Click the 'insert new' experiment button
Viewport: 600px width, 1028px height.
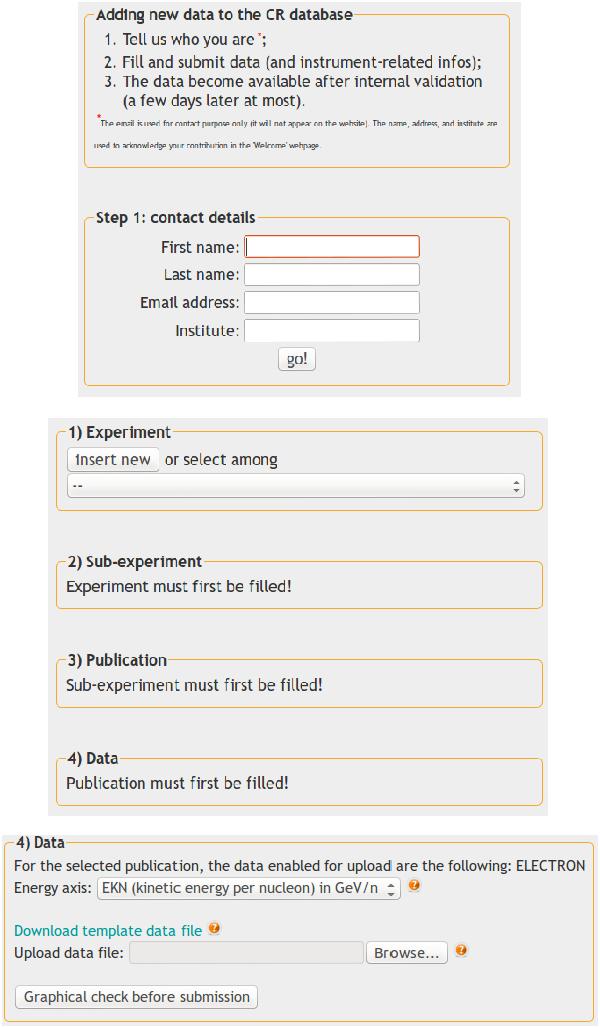click(x=113, y=460)
